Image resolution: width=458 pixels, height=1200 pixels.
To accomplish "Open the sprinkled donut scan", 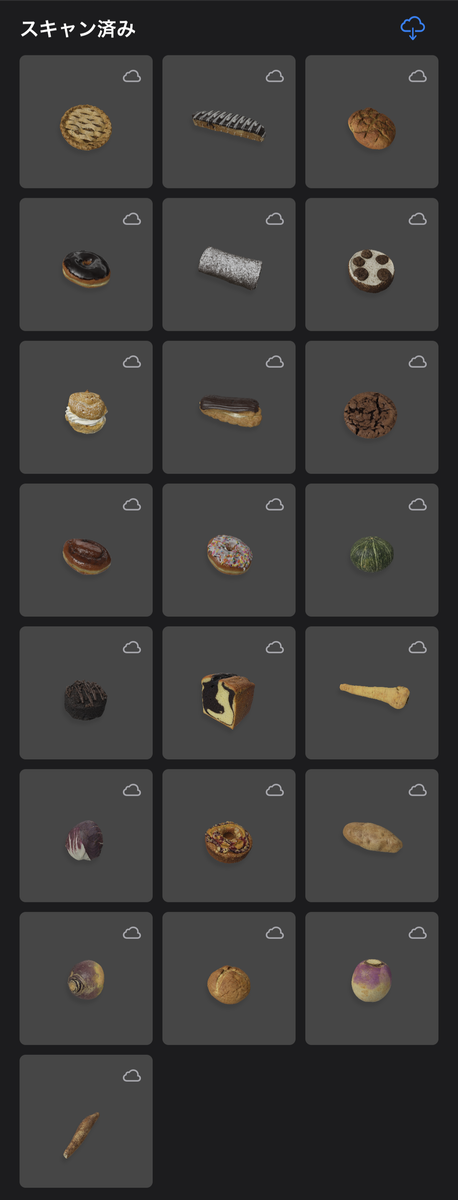I will tap(229, 551).
